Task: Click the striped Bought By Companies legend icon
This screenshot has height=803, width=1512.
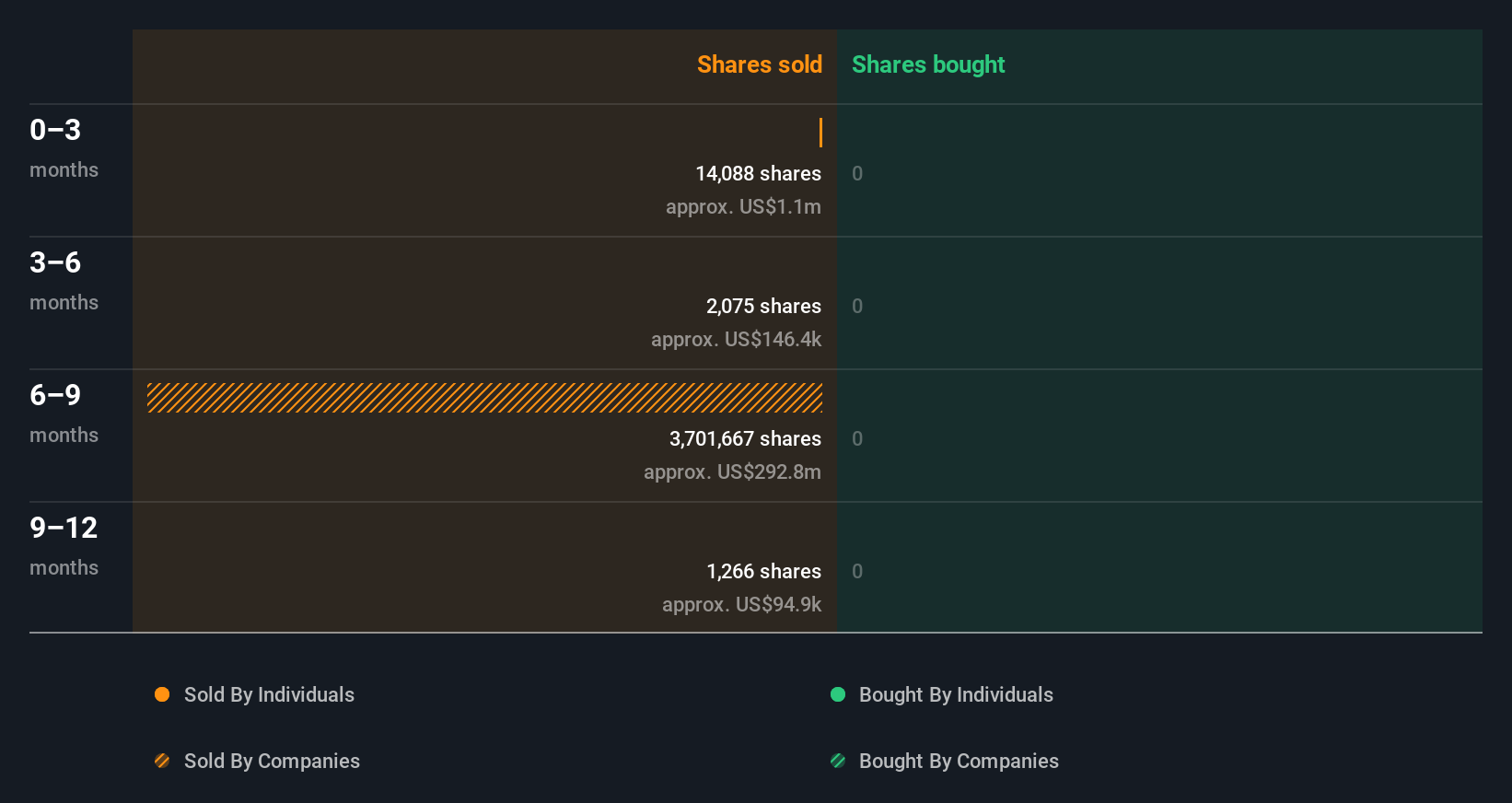Action: tap(838, 761)
